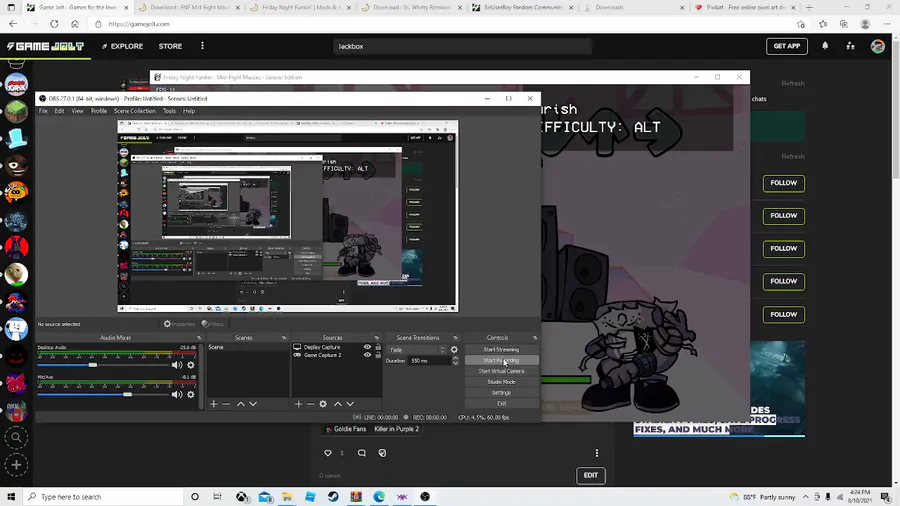Open Game Jolt header more-options dots
The width and height of the screenshot is (900, 506).
click(202, 46)
